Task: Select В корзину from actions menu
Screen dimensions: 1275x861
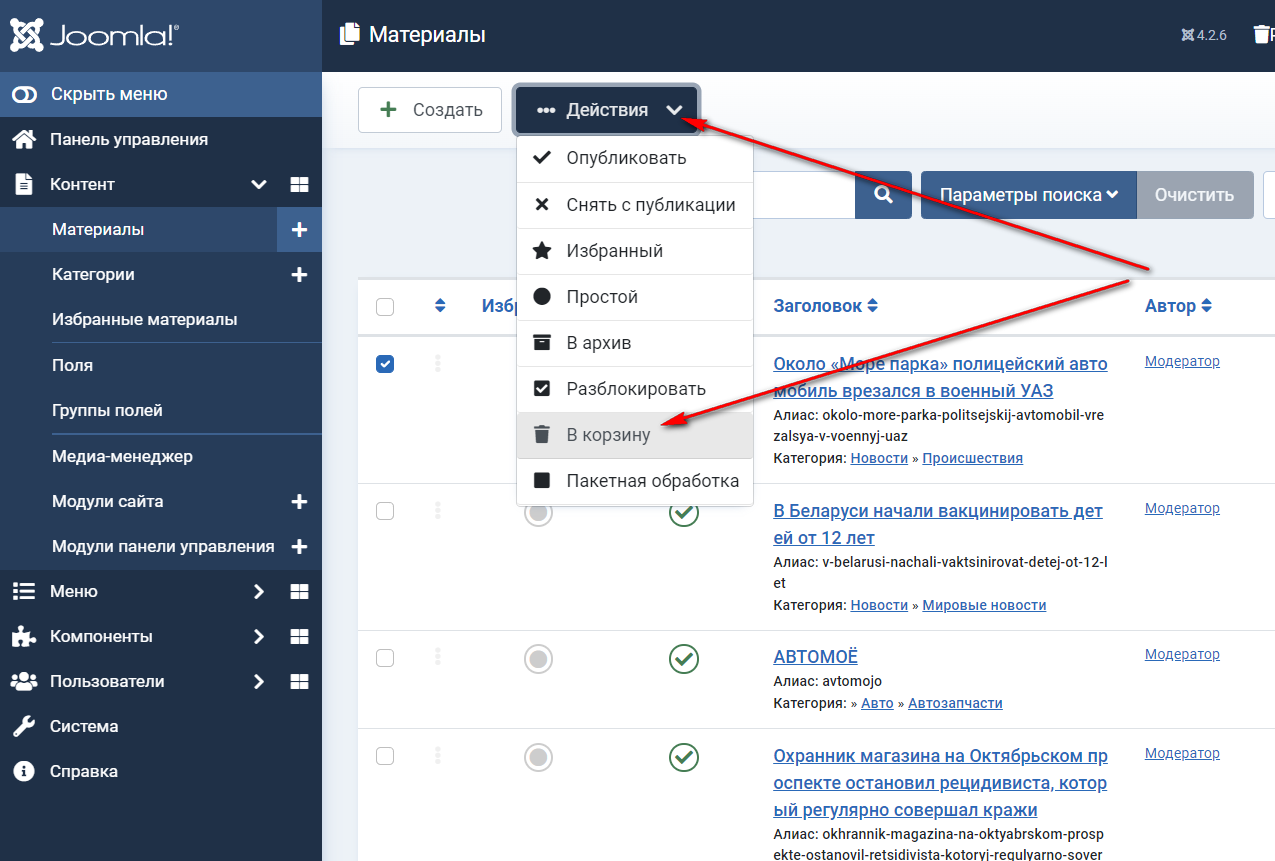Action: click(608, 435)
